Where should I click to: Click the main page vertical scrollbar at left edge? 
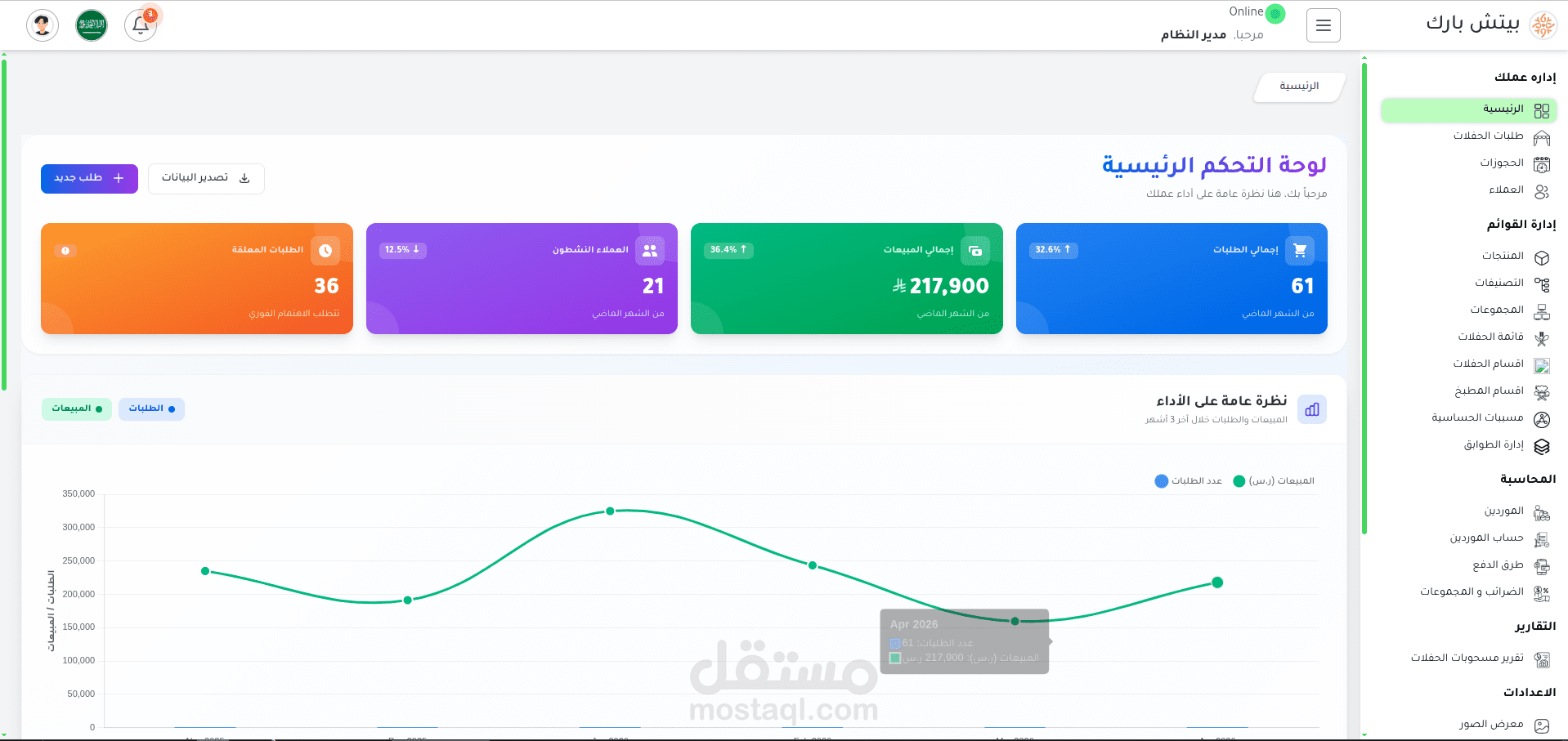pos(4,225)
